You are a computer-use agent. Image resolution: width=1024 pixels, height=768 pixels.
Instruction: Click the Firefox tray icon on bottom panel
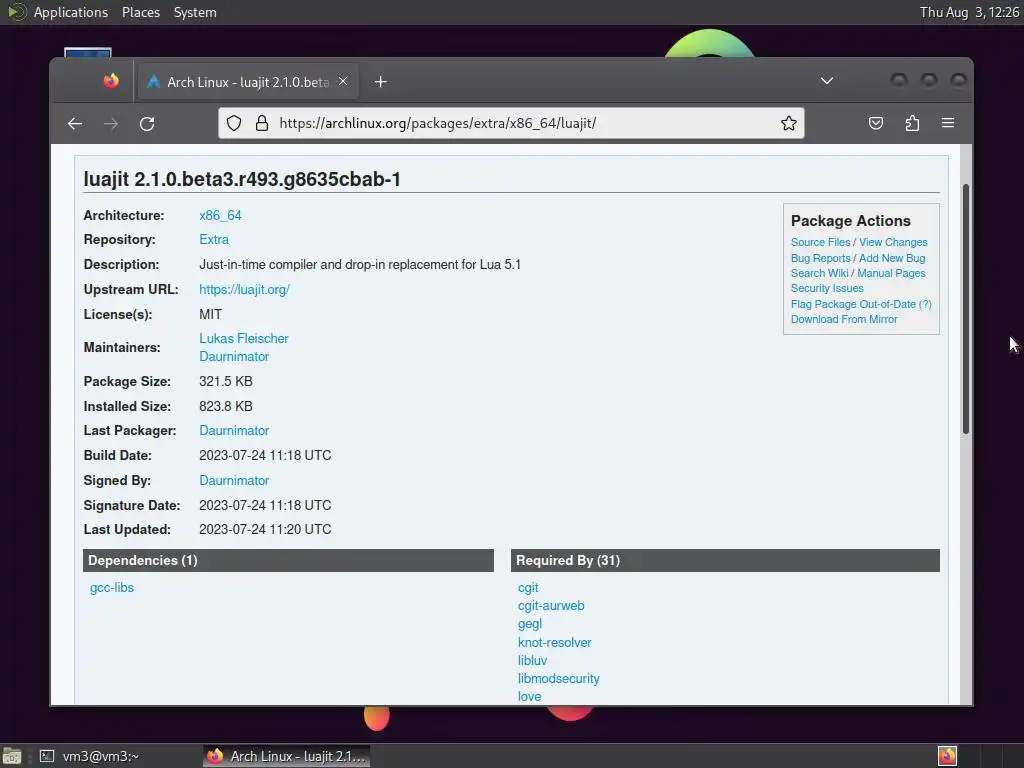948,756
